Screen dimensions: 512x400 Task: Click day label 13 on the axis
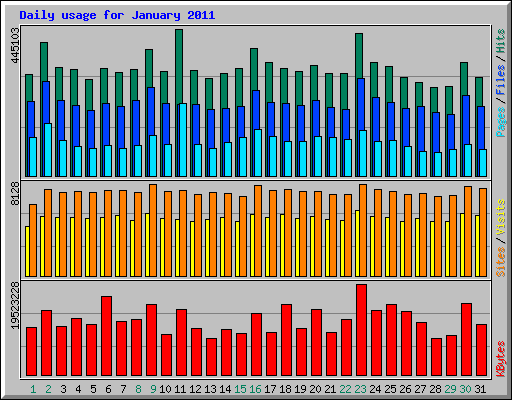[x=210, y=389]
